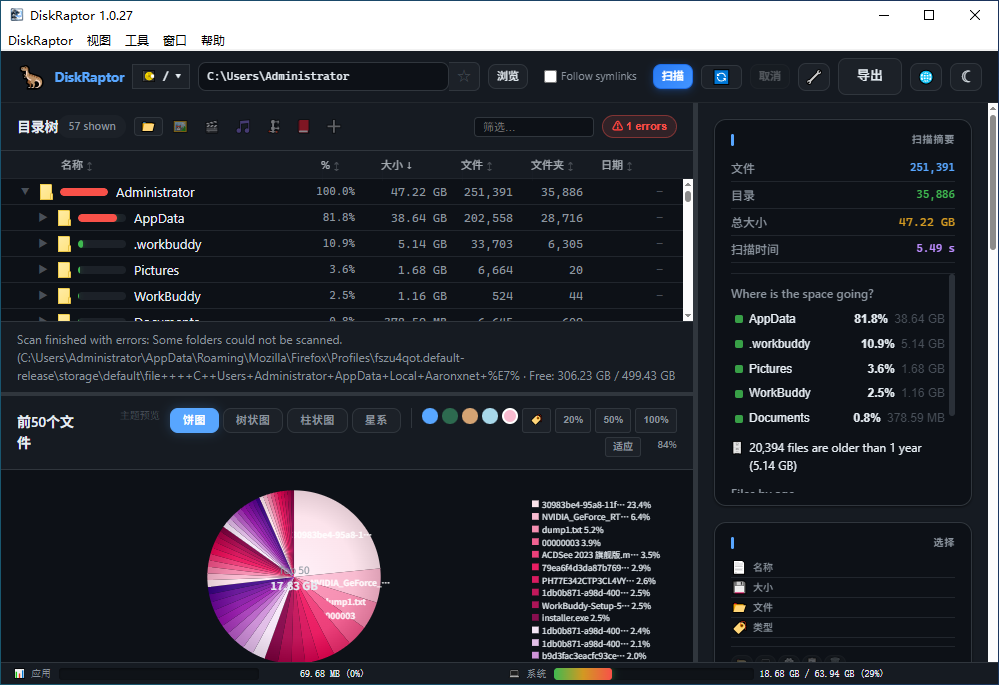Filter tree by folder icon
Image resolution: width=999 pixels, height=685 pixels.
click(148, 127)
